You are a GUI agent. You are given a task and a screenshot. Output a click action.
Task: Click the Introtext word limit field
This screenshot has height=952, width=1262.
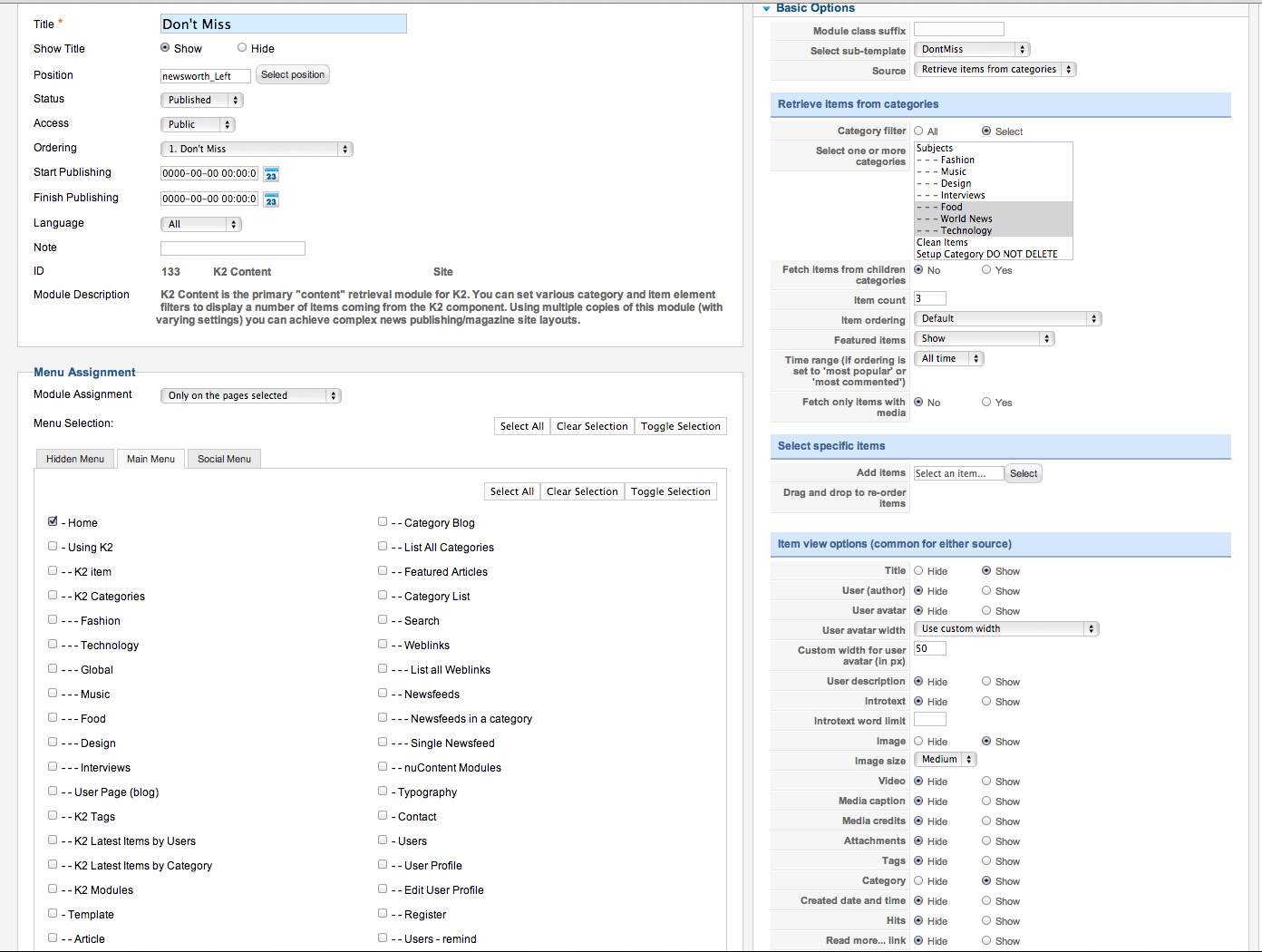point(930,719)
